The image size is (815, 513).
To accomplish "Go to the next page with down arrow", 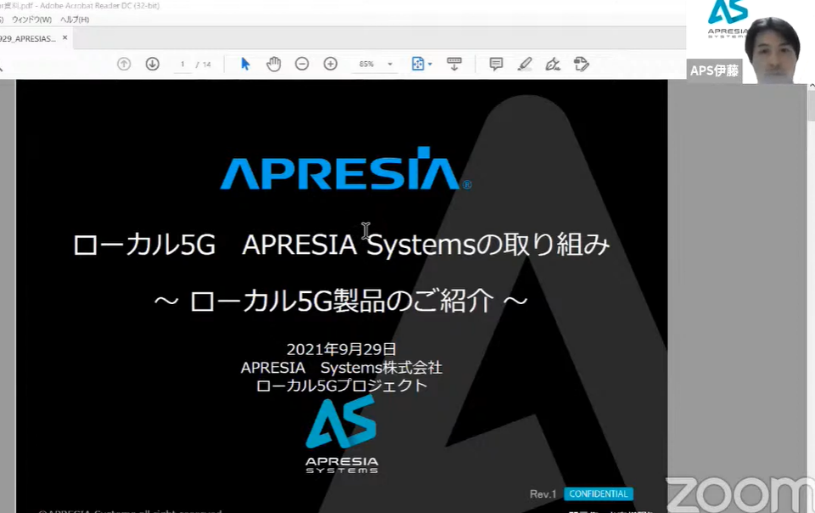I will [152, 64].
